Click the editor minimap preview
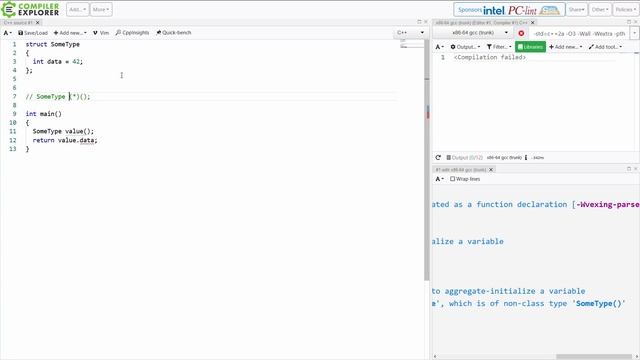Screen dimensions: 640x360 coord(411,44)
